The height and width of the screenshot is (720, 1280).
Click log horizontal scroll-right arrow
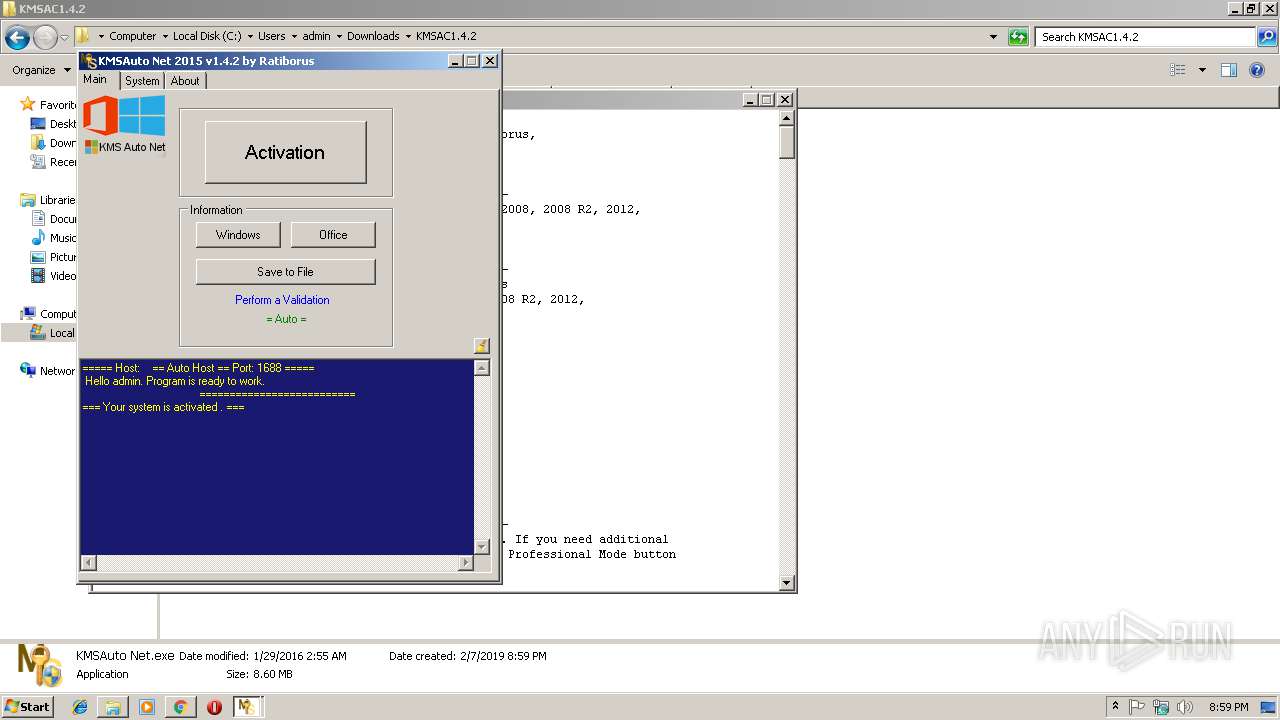[x=465, y=563]
